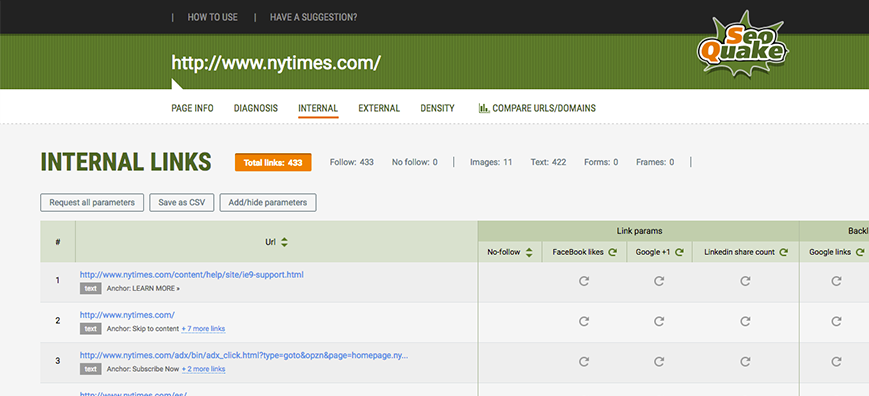Screen dimensions: 869x396
Task: Sort table by Url column arrows
Action: [284, 242]
